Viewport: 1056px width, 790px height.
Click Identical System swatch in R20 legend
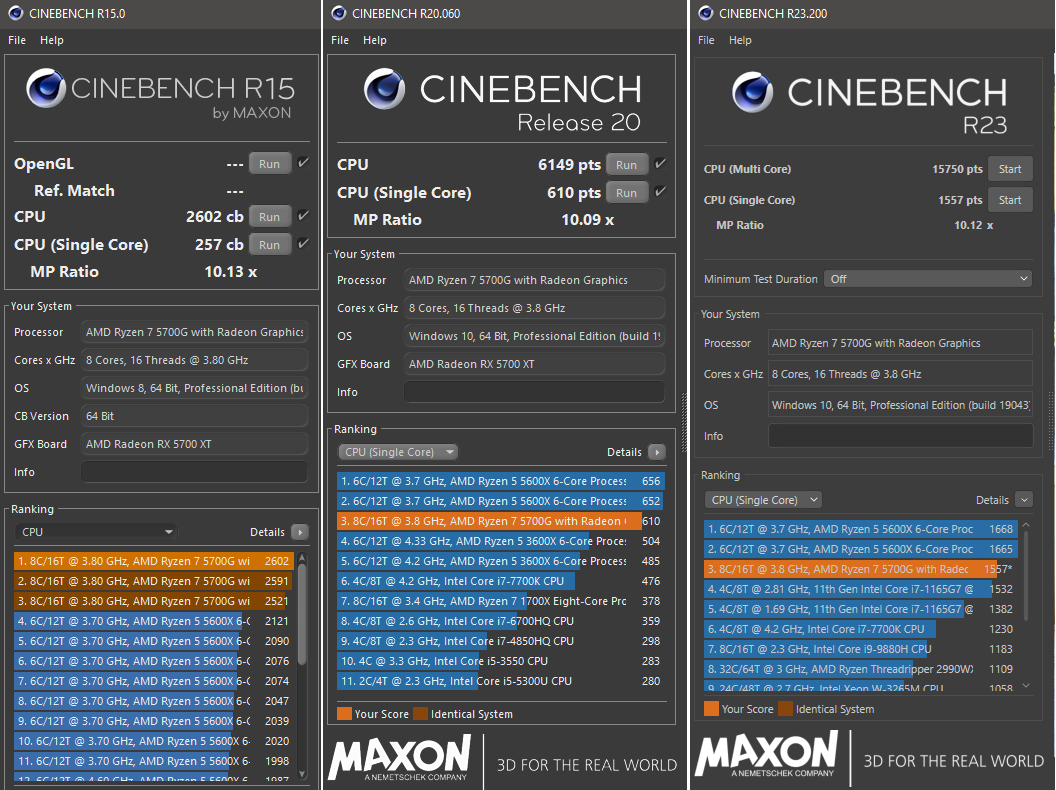421,714
